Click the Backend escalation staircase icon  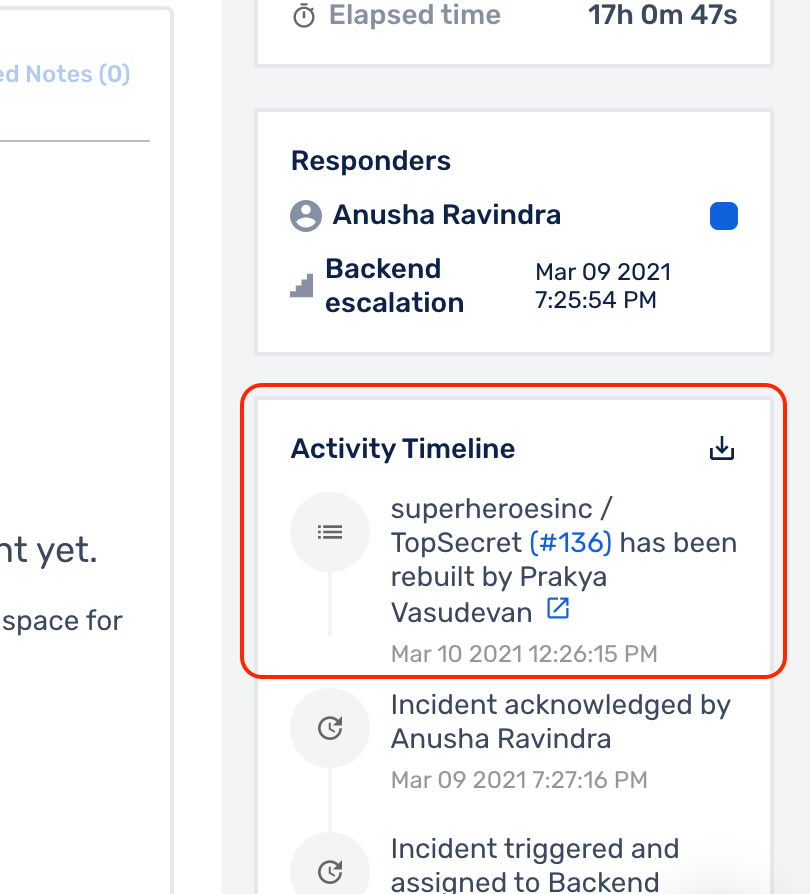[302, 285]
